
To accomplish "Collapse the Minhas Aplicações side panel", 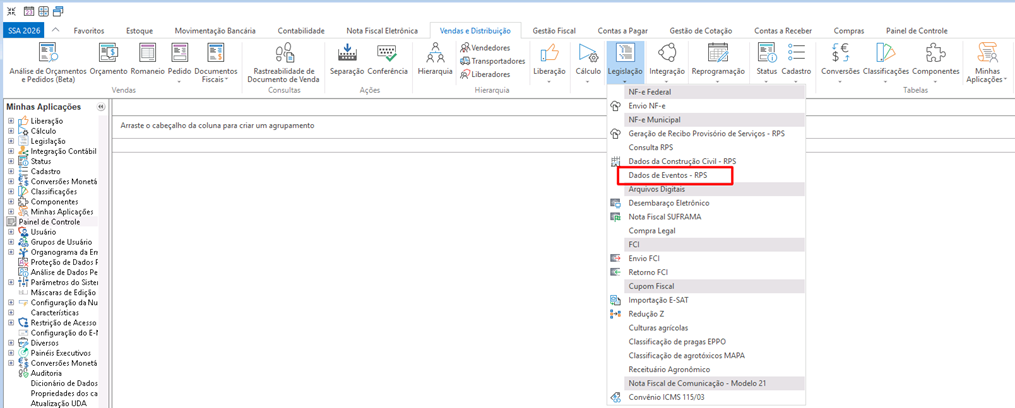I will pos(100,106).
